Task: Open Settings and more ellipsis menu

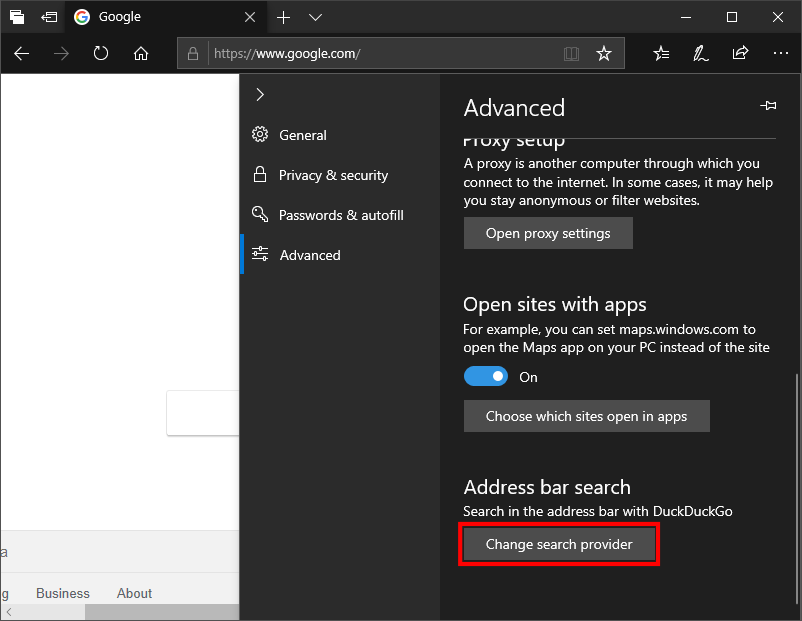Action: coord(781,54)
